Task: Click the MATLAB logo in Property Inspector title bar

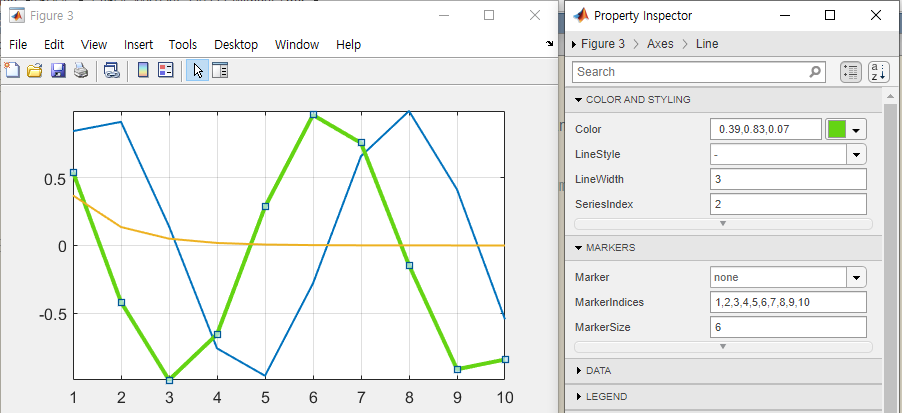Action: 580,16
